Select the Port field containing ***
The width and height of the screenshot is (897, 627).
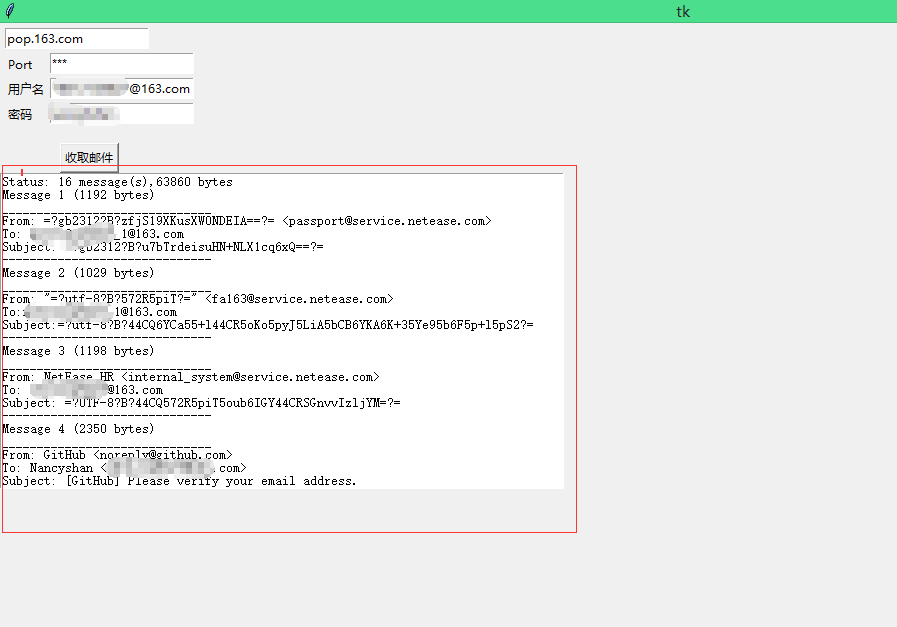click(120, 64)
